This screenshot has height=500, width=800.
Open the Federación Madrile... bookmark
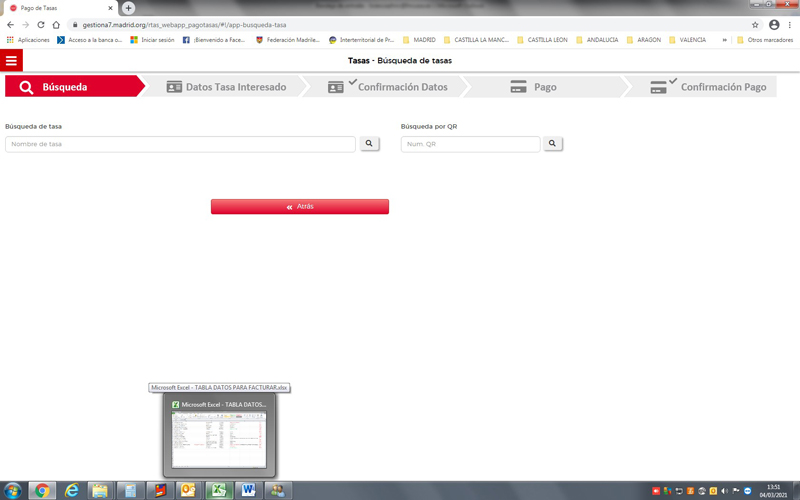coord(288,40)
